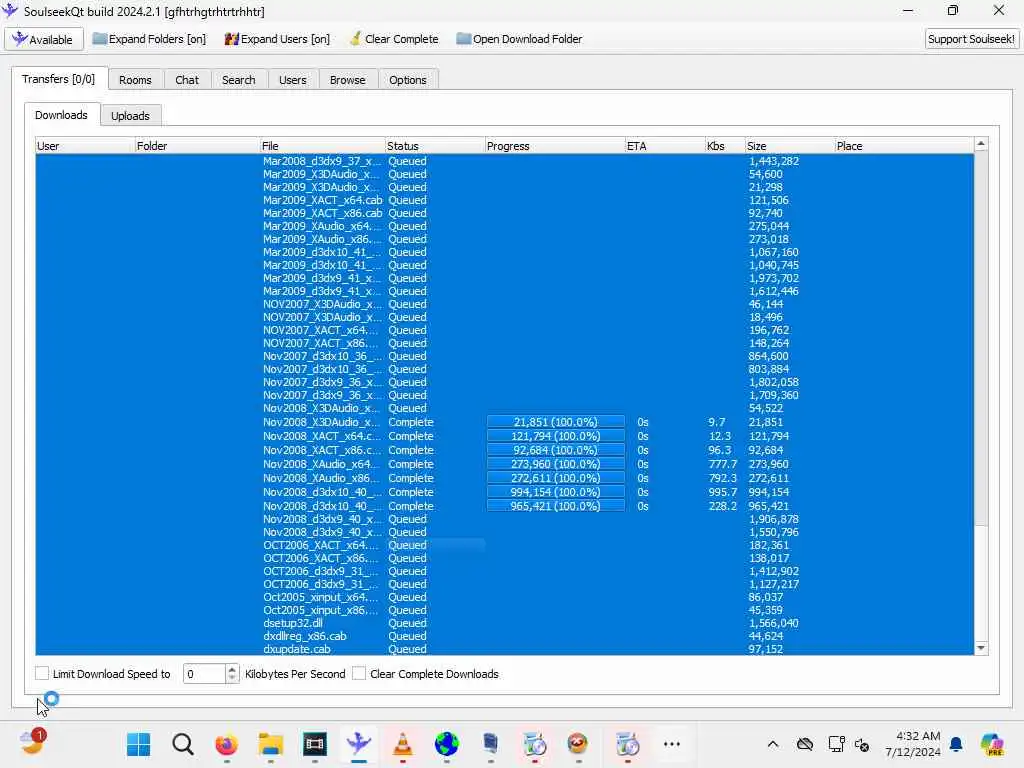The image size is (1024, 768).
Task: Sort by the Kbs column header
Action: pos(725,146)
